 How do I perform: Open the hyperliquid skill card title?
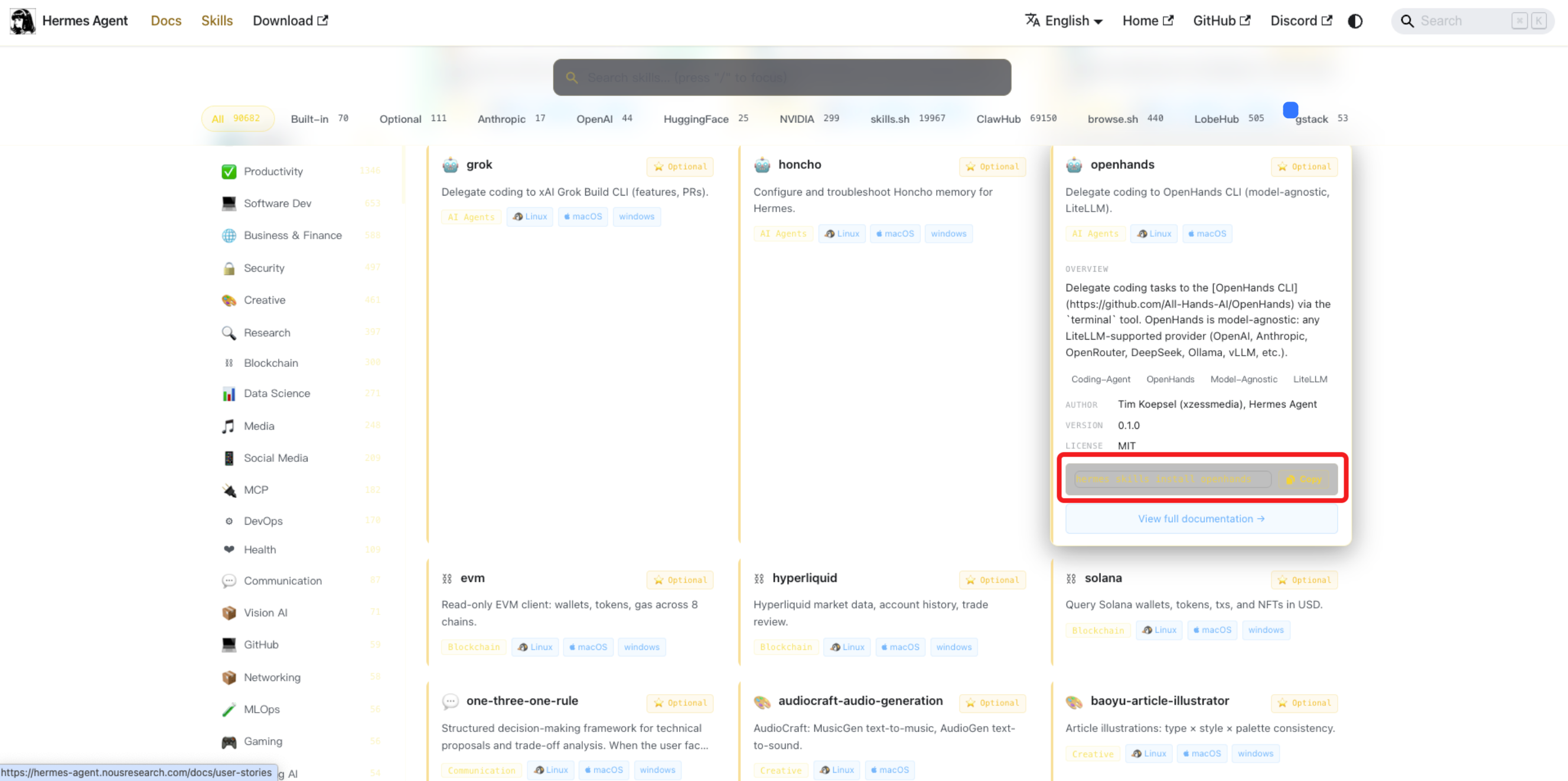point(805,578)
